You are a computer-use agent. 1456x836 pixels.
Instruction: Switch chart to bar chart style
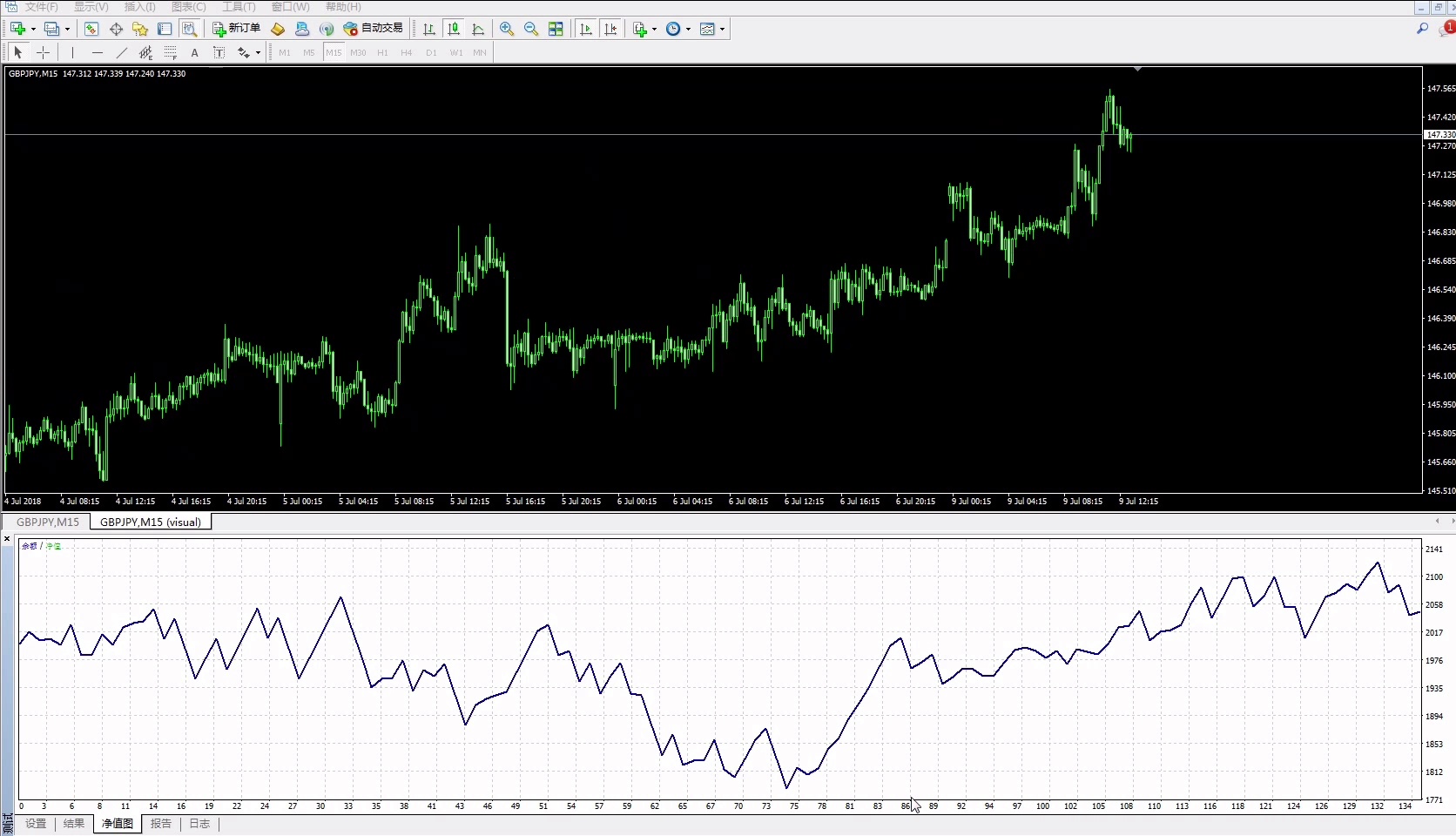[x=429, y=29]
